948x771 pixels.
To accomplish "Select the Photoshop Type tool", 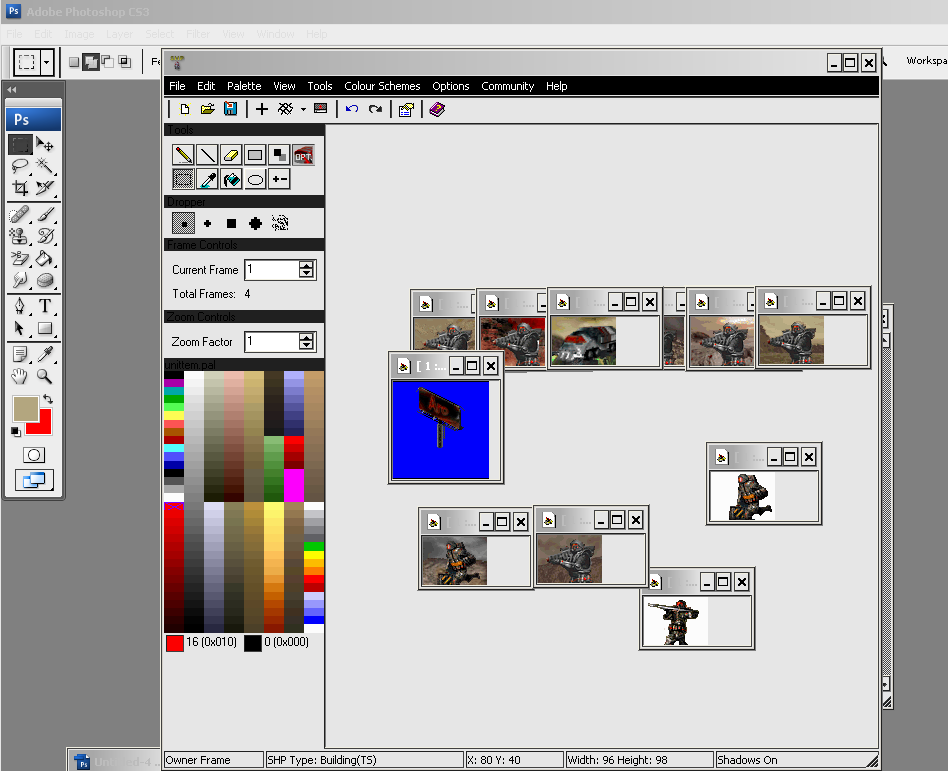I will point(45,306).
